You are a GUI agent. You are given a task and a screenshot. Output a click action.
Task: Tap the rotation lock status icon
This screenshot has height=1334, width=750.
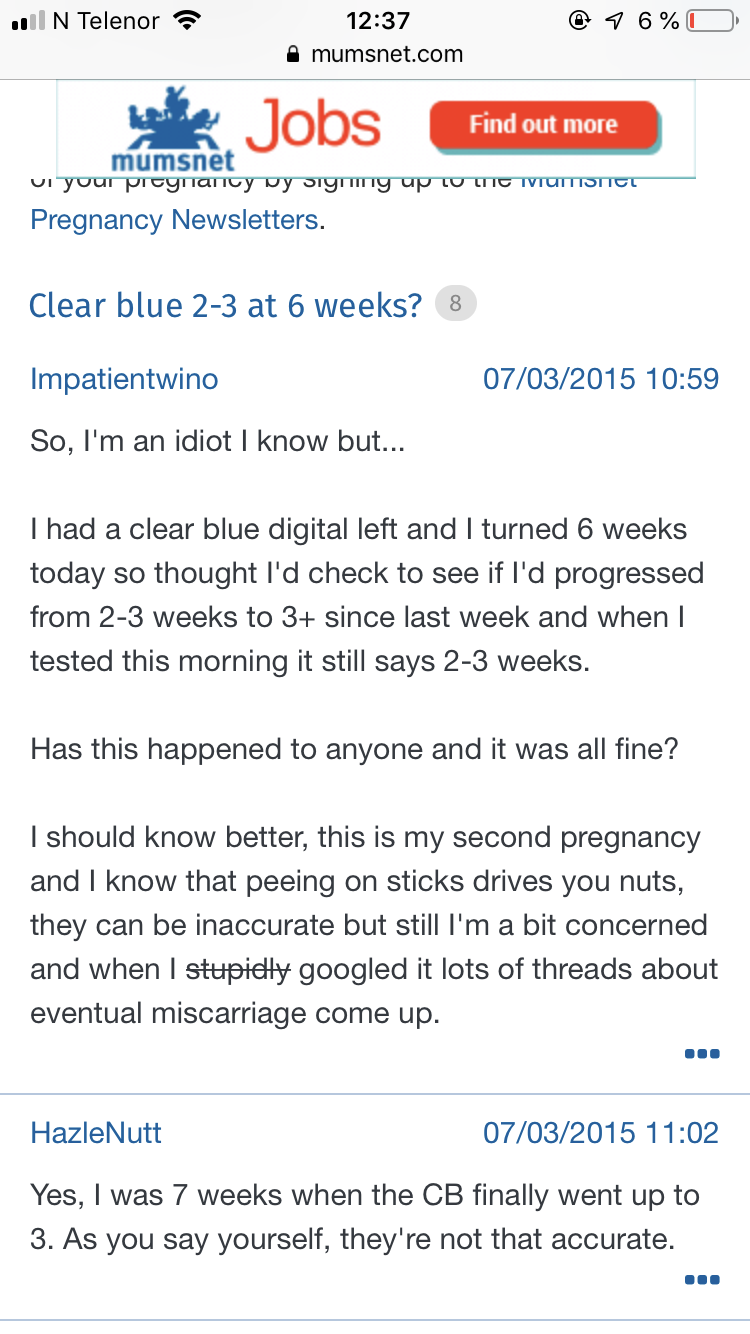(578, 20)
